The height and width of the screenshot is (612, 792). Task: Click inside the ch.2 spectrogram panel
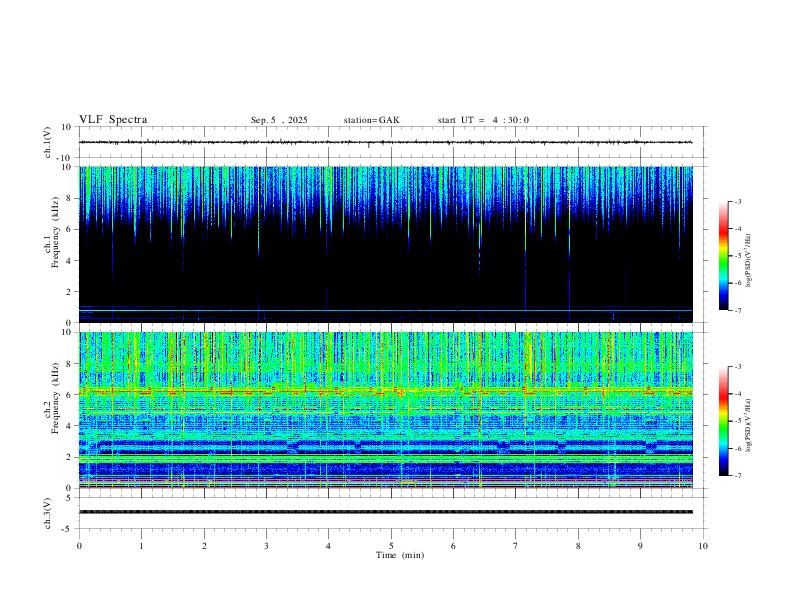385,410
